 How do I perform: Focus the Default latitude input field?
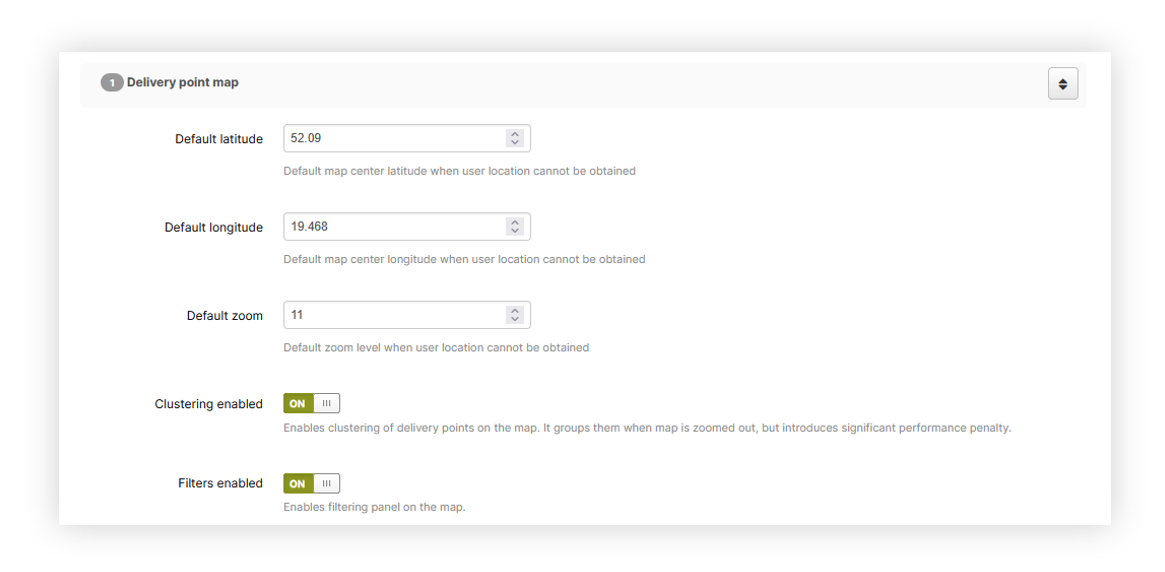pyautogui.click(x=394, y=138)
